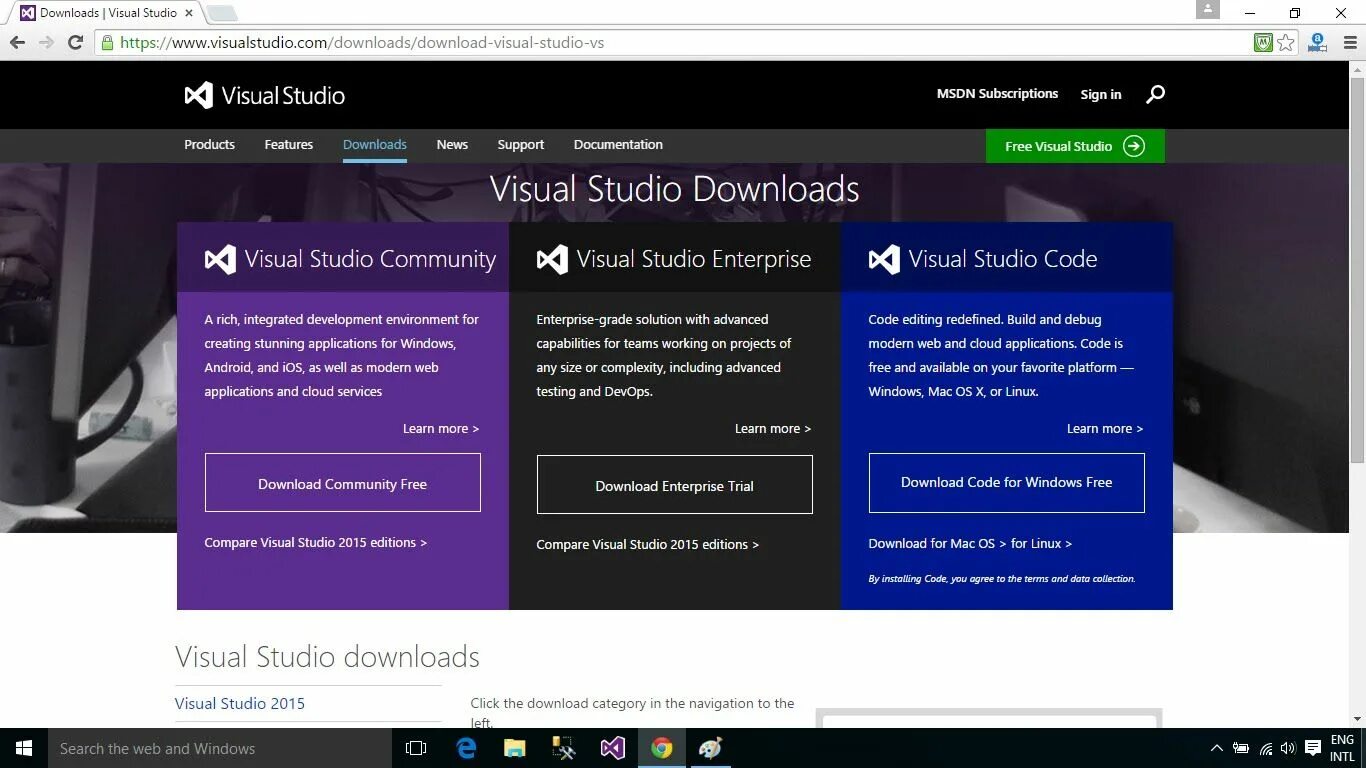Select Visual Studio 2015 in downloads list
The width and height of the screenshot is (1366, 768).
tap(240, 703)
